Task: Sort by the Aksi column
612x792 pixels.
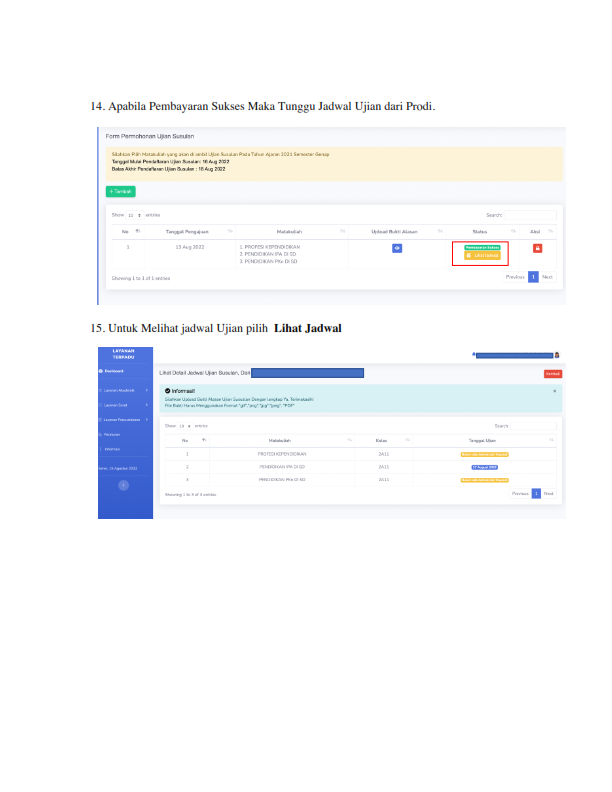Action: pyautogui.click(x=538, y=231)
